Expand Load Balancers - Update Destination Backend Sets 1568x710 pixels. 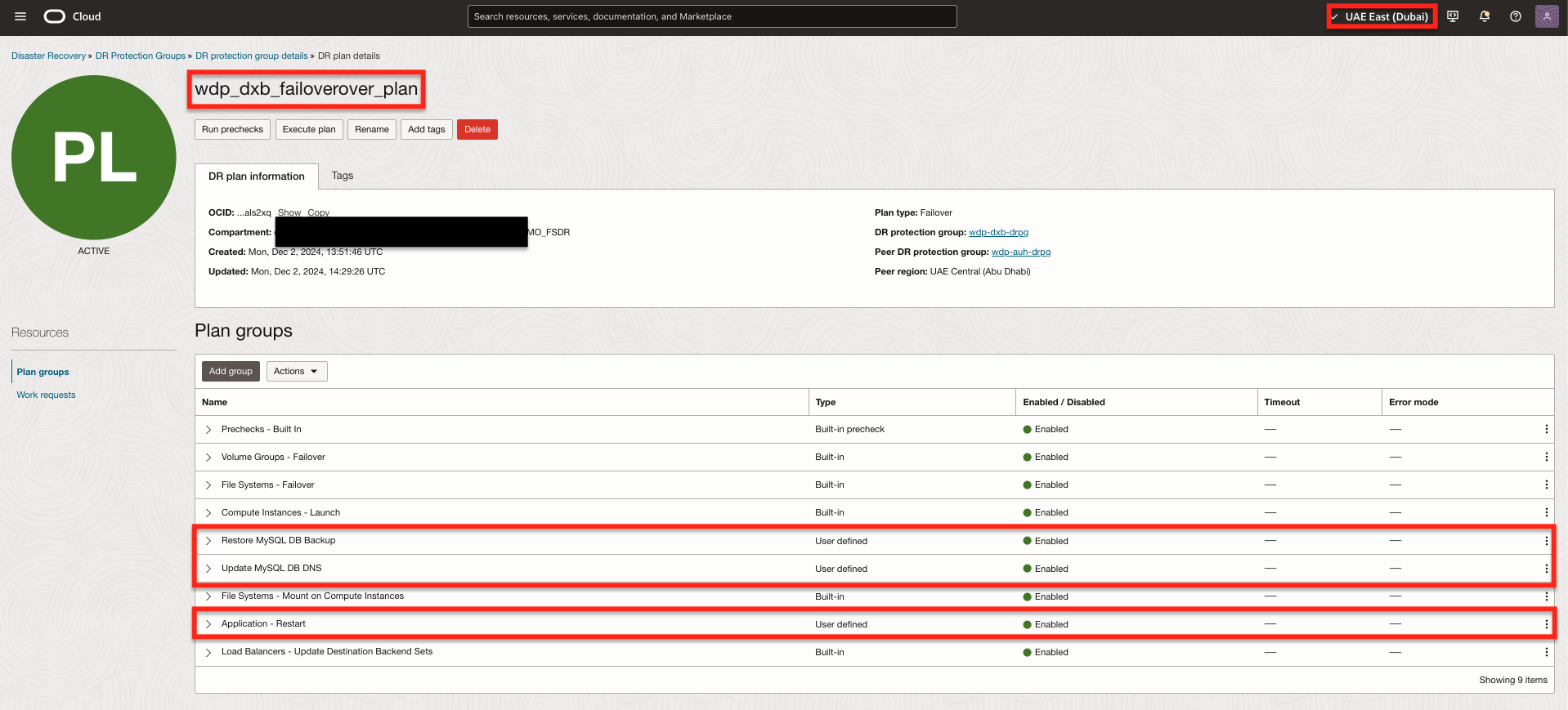point(208,652)
